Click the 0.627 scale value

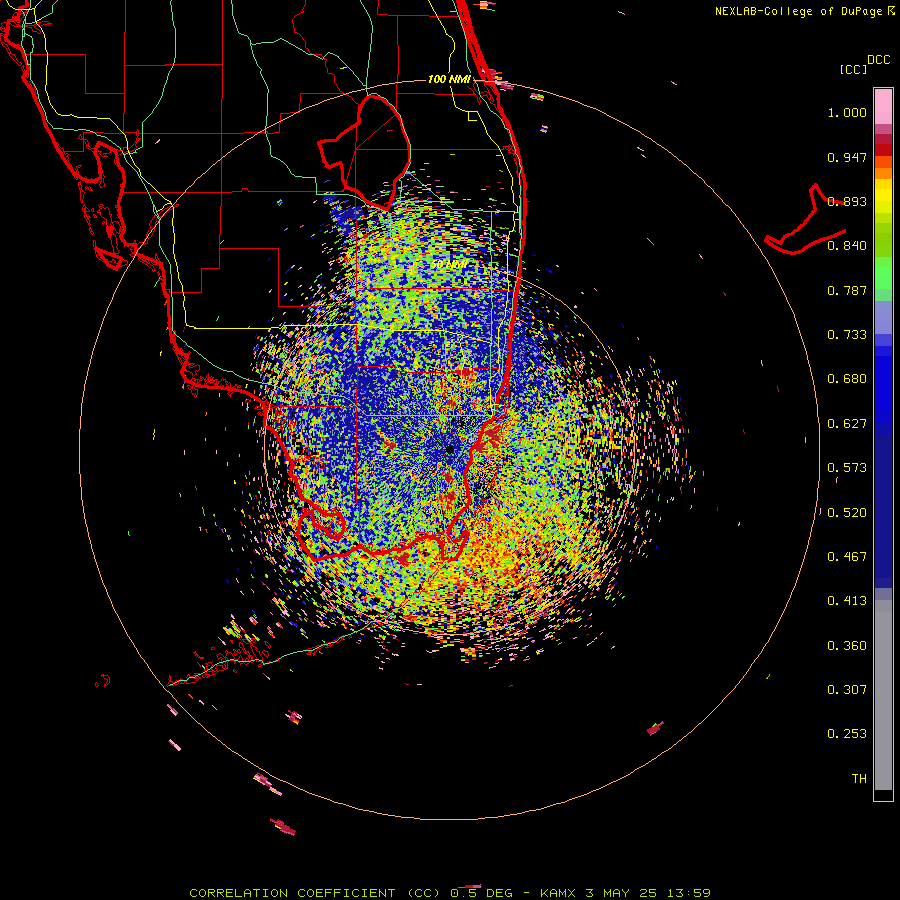click(847, 424)
